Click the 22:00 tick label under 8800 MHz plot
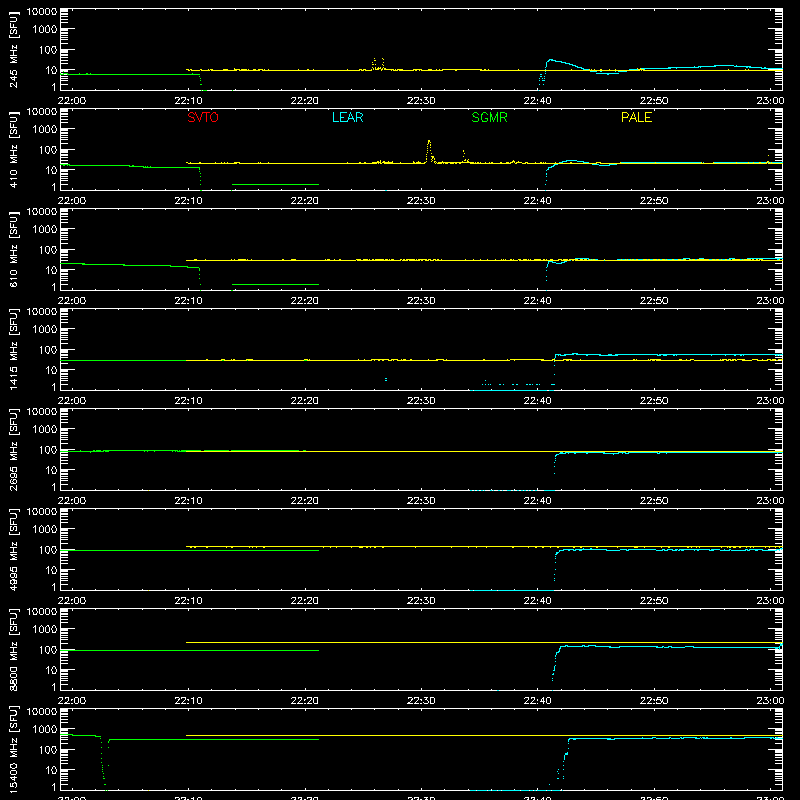The height and width of the screenshot is (800, 800). click(72, 701)
